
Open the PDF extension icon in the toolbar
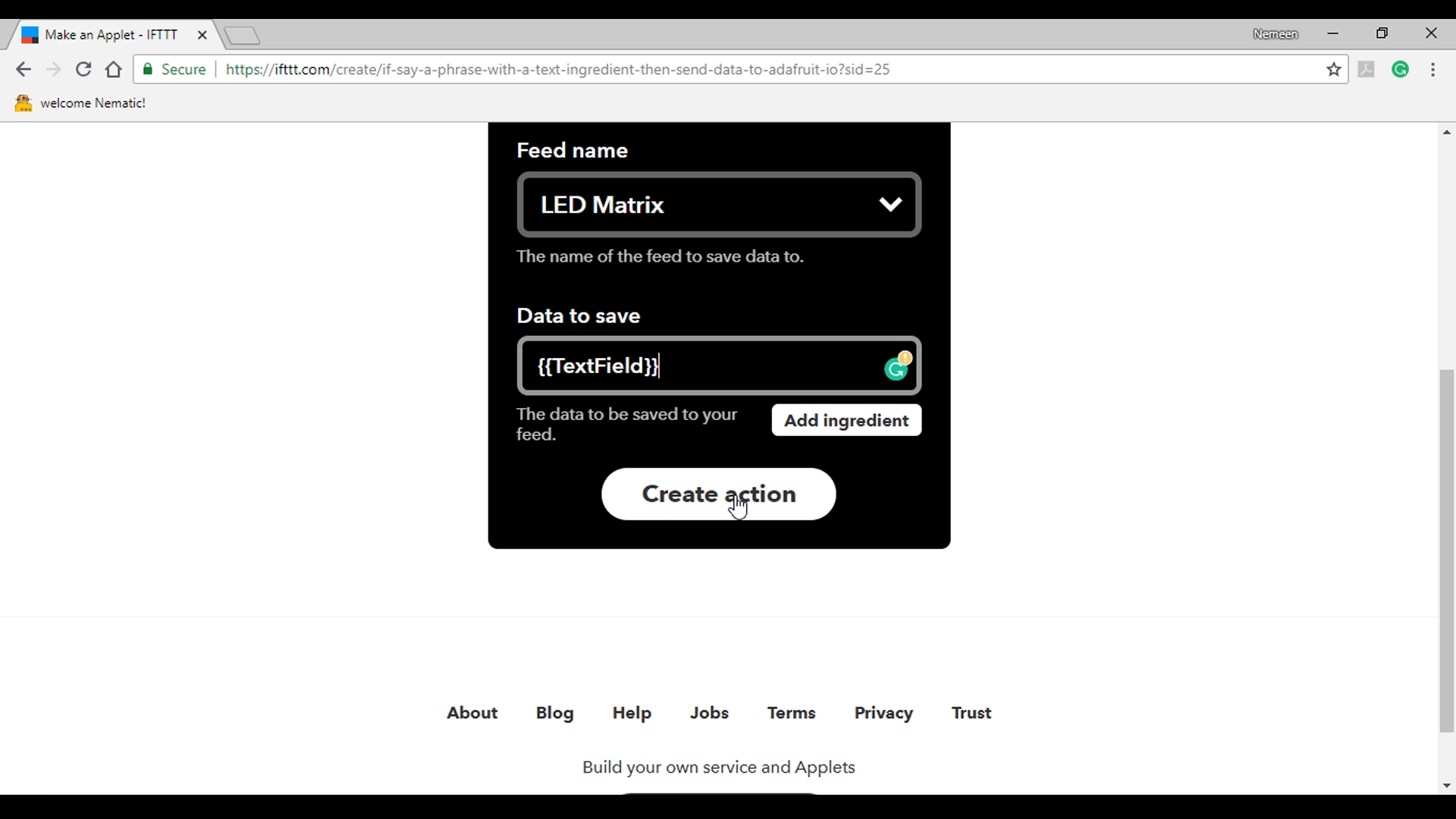(x=1367, y=70)
